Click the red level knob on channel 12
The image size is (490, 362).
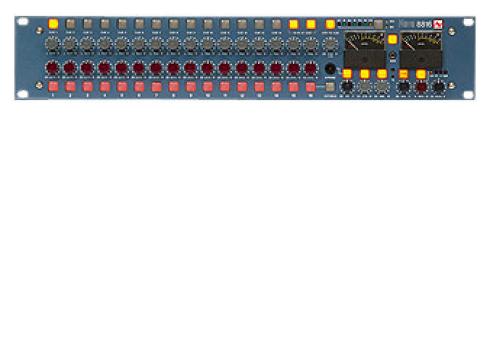(242, 68)
